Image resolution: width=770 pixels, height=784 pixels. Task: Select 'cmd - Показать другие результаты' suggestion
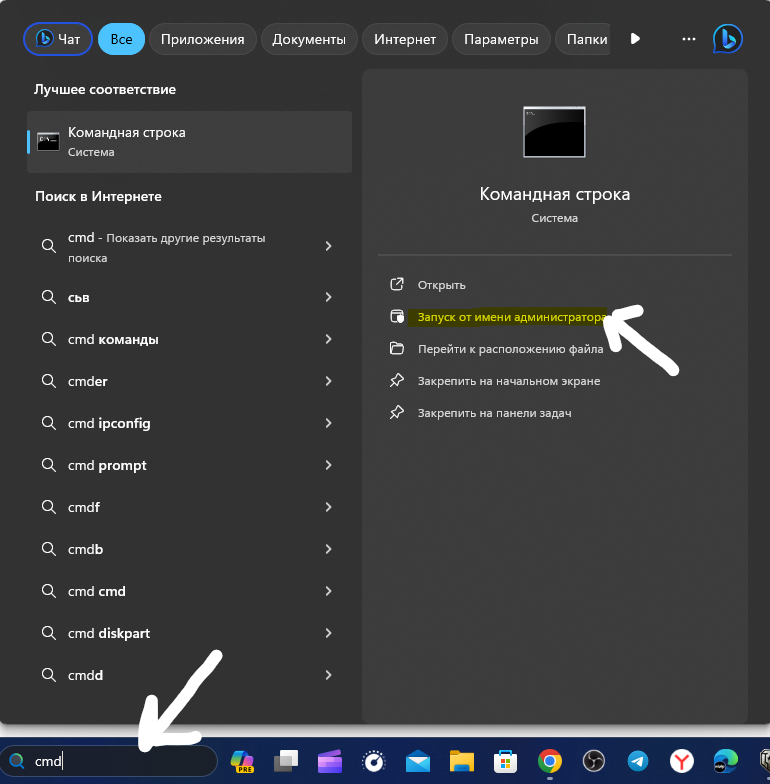coord(190,247)
